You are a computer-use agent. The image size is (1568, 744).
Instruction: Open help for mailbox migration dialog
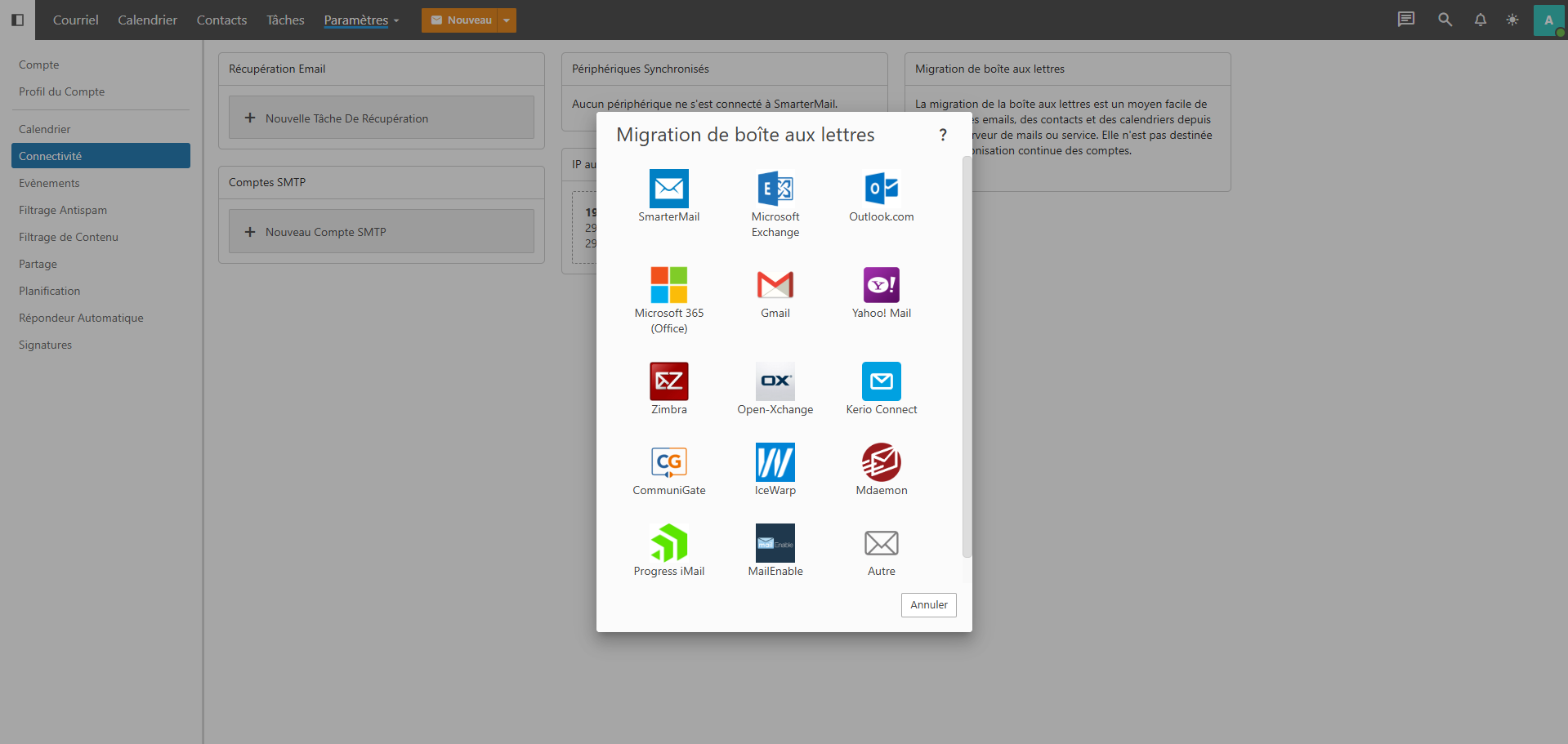coord(942,135)
